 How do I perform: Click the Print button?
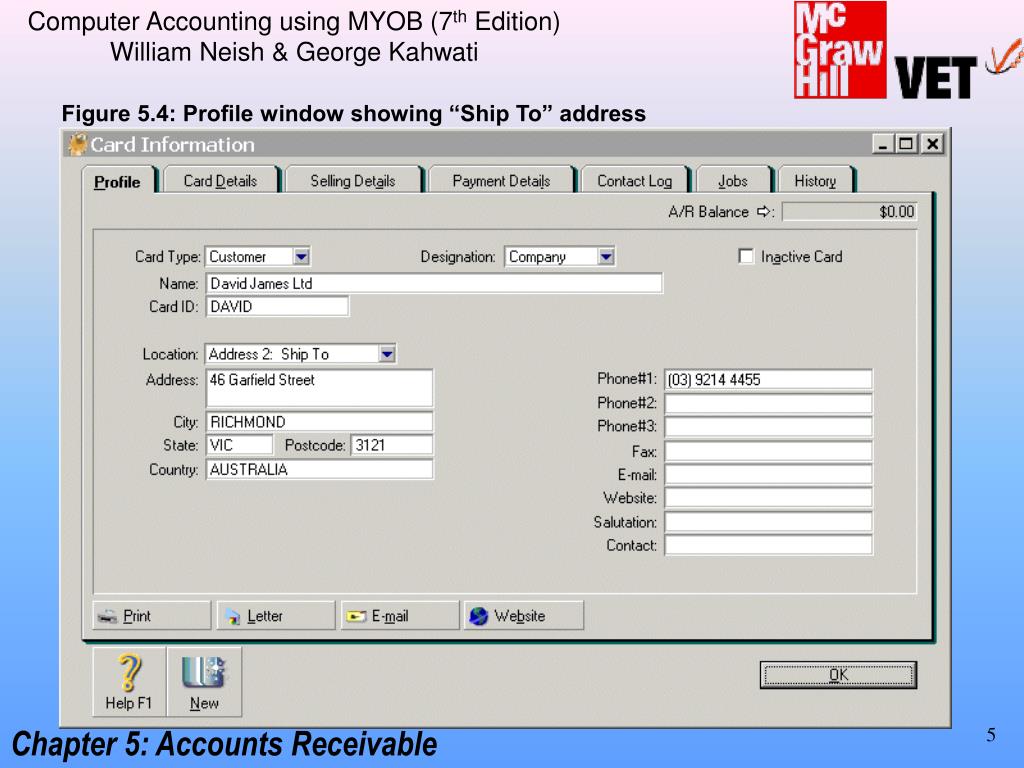pos(152,616)
